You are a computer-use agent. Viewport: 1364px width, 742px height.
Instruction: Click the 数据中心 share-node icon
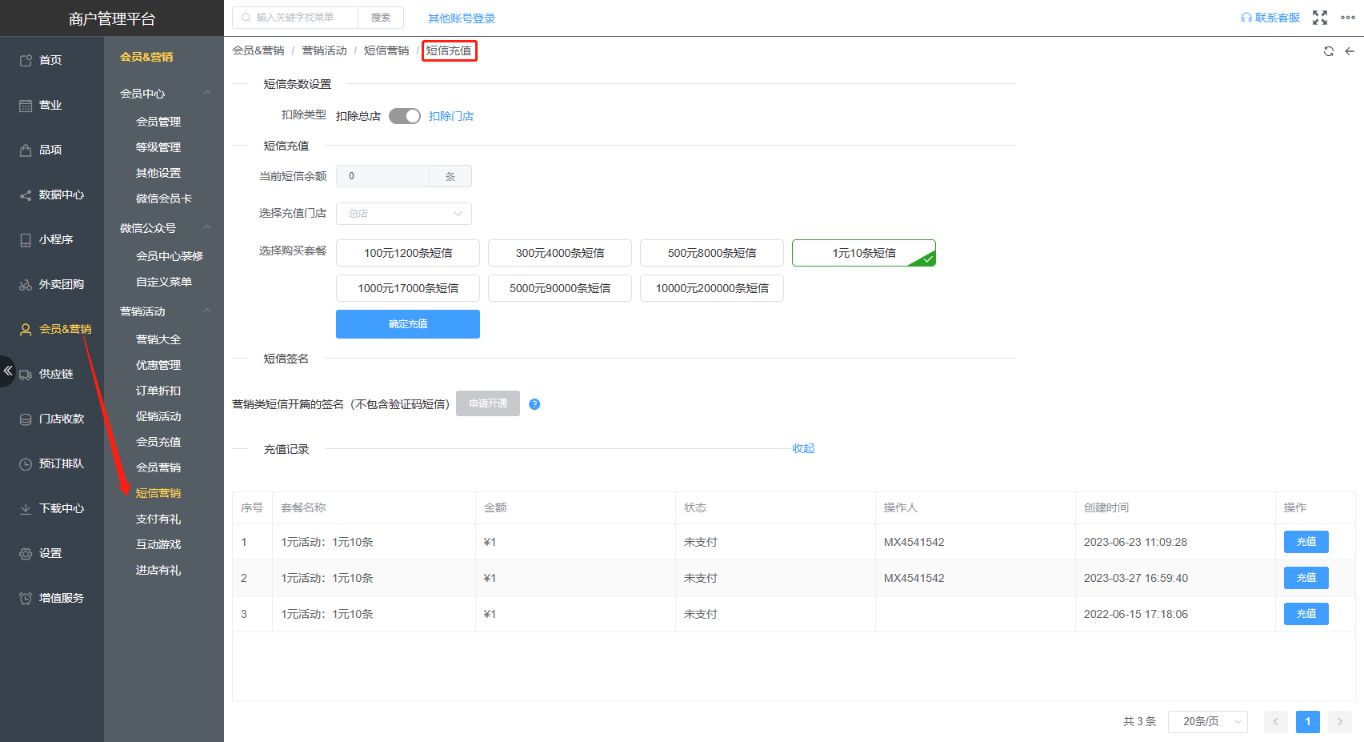(x=26, y=195)
